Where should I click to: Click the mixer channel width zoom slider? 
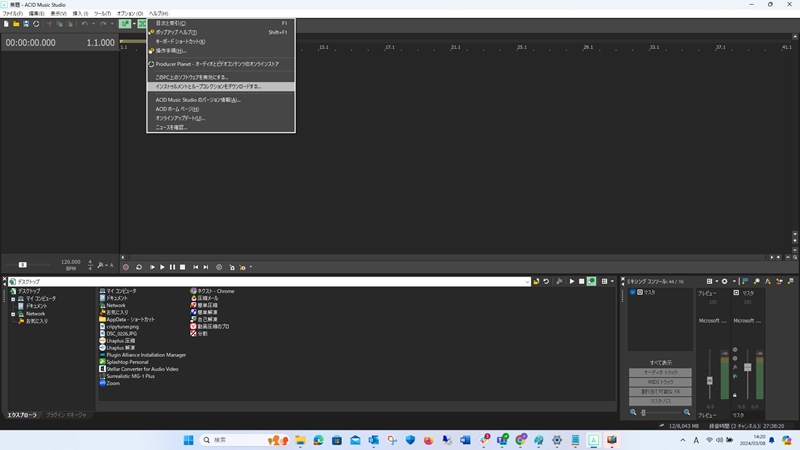coord(643,412)
